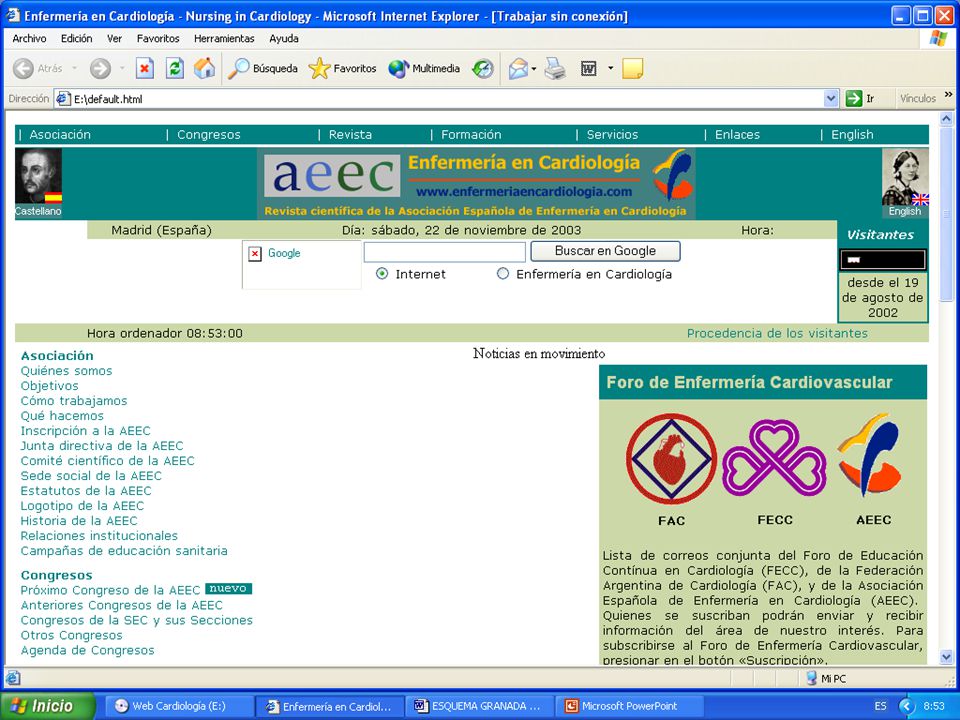Open Quiénes somos link
Viewport: 960px width, 720px height.
(66, 370)
